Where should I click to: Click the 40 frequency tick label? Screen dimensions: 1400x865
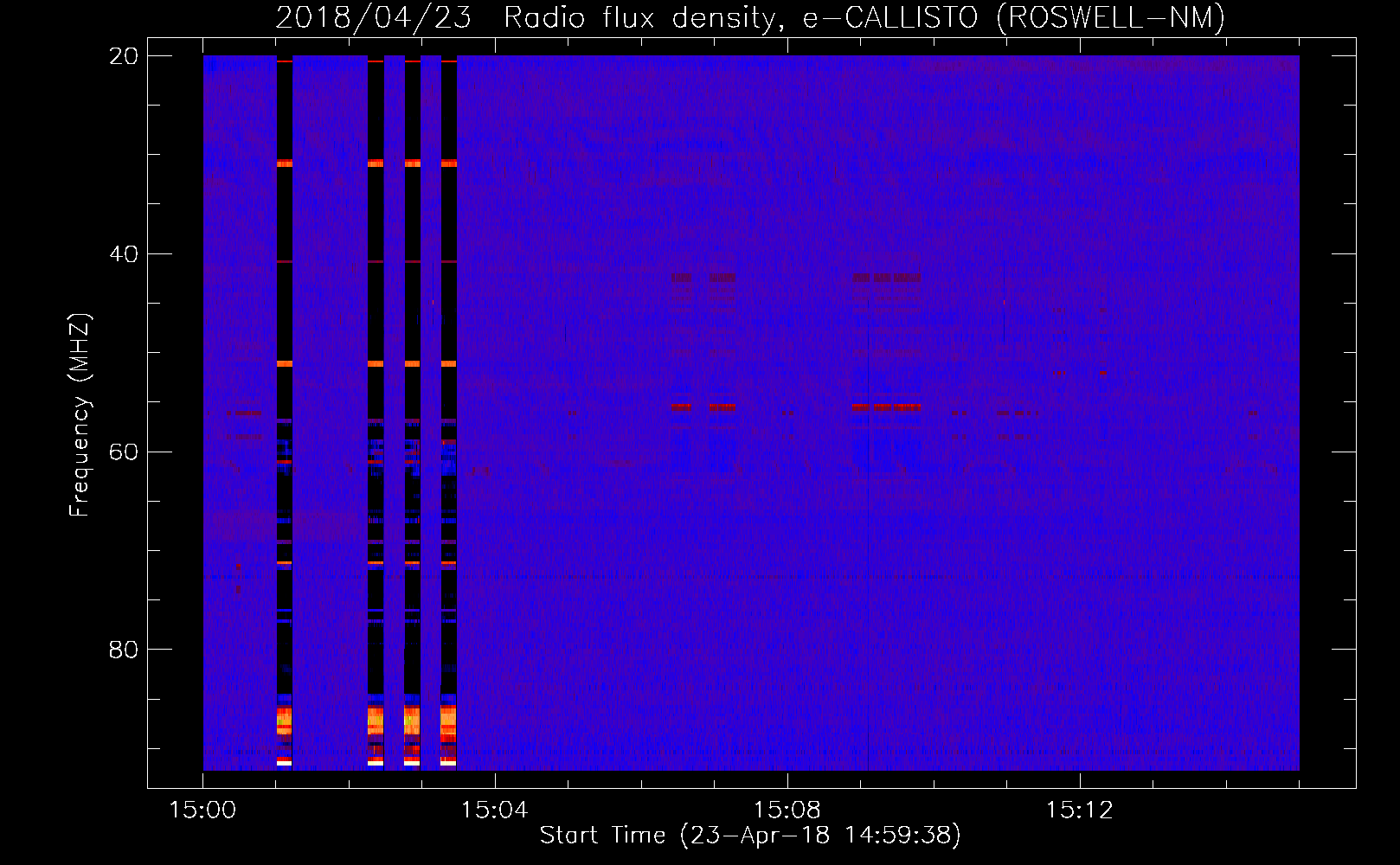click(x=124, y=254)
